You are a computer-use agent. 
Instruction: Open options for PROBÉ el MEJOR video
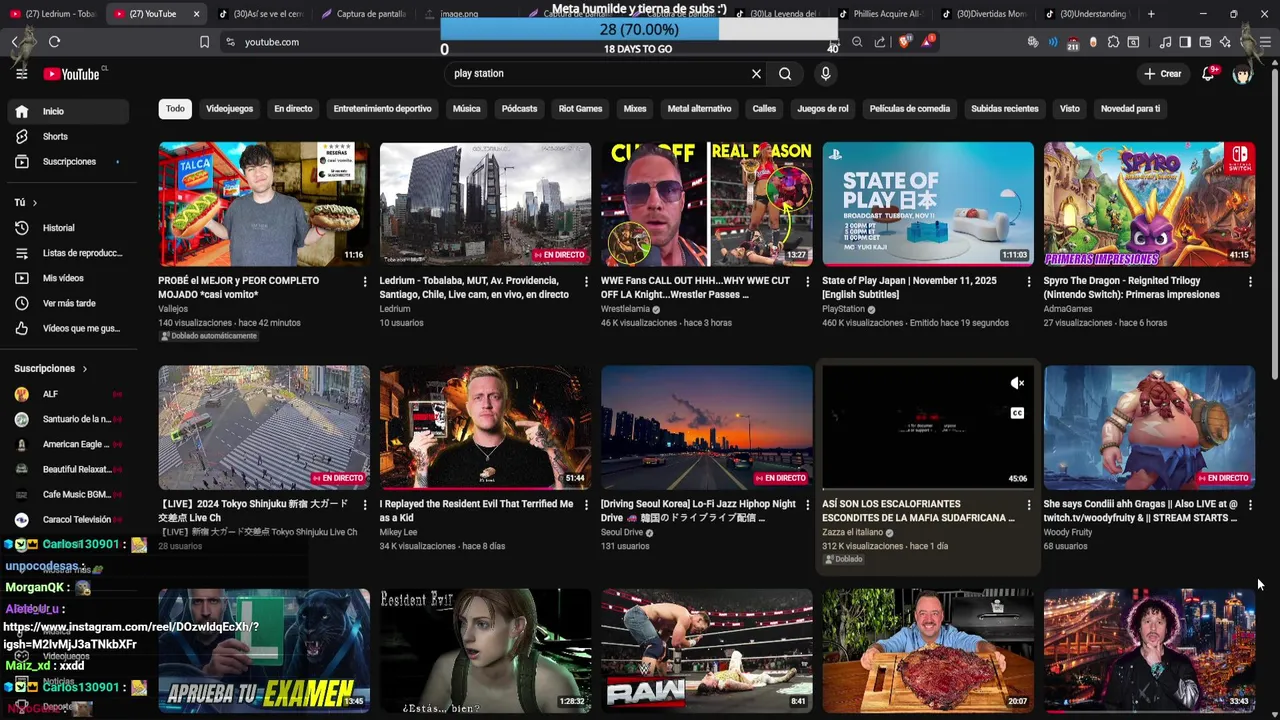pos(364,282)
